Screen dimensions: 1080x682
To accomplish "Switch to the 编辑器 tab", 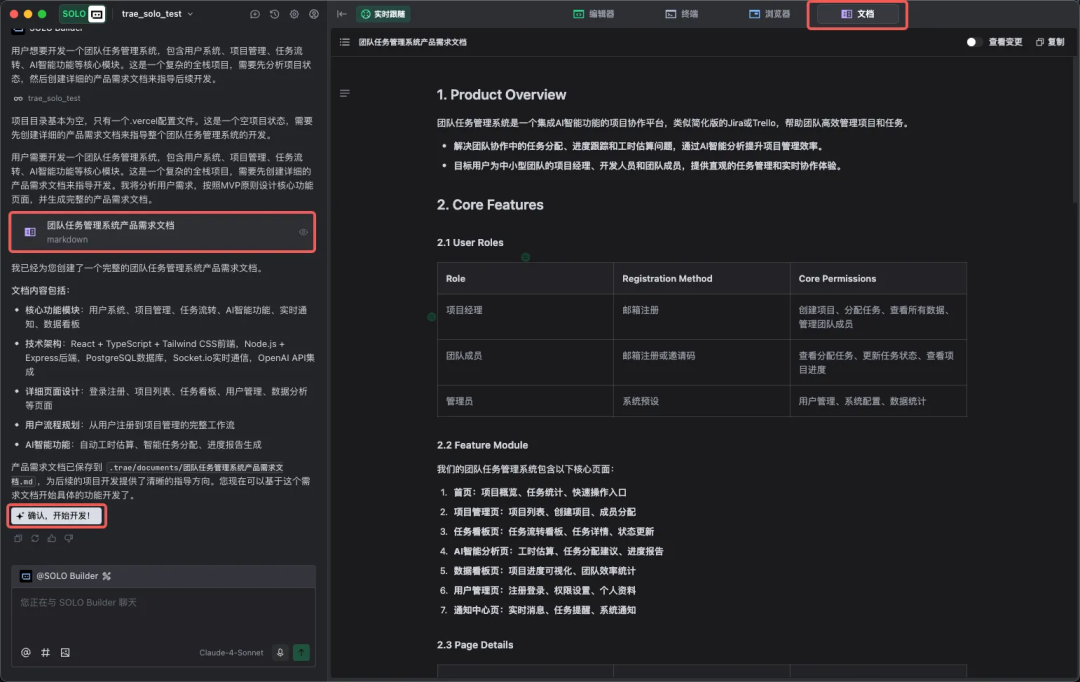I will point(593,14).
